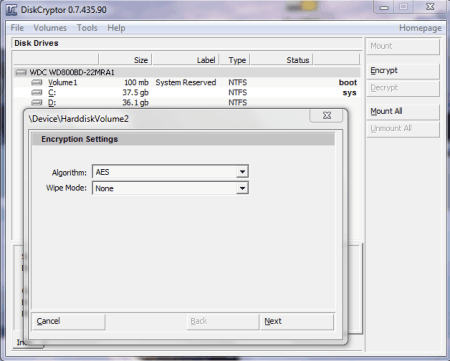Click the Volume1 drive icon
Image resolution: width=450 pixels, height=361 pixels.
tap(37, 82)
